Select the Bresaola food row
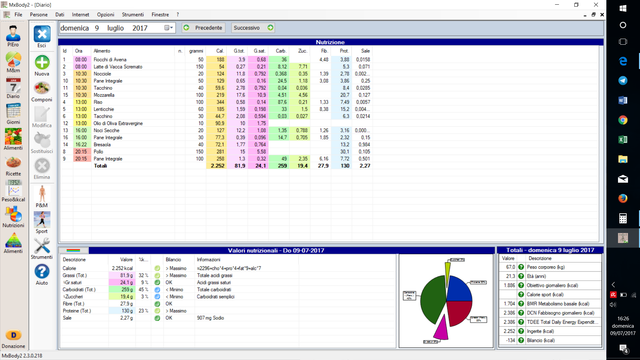This screenshot has width=640, height=360. click(x=216, y=144)
